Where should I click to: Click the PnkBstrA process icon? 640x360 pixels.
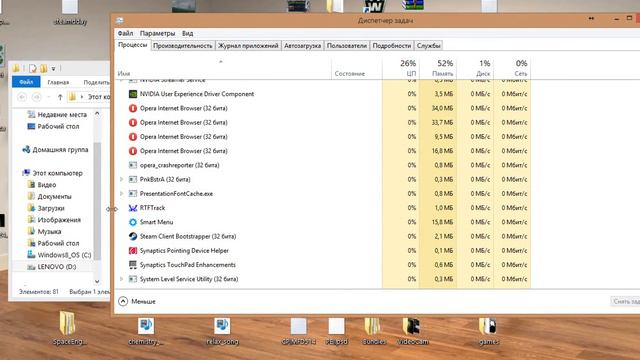tap(133, 180)
